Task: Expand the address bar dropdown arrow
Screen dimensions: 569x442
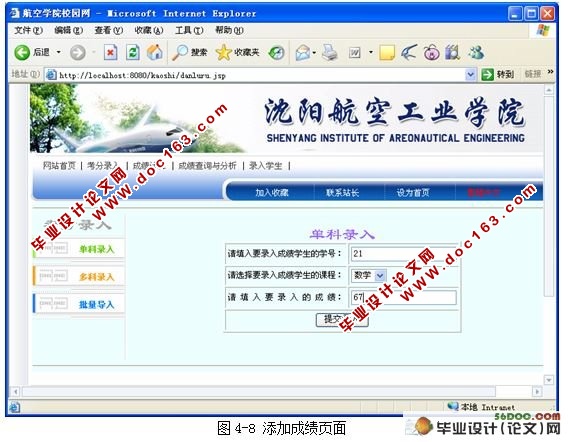Action: [x=470, y=75]
